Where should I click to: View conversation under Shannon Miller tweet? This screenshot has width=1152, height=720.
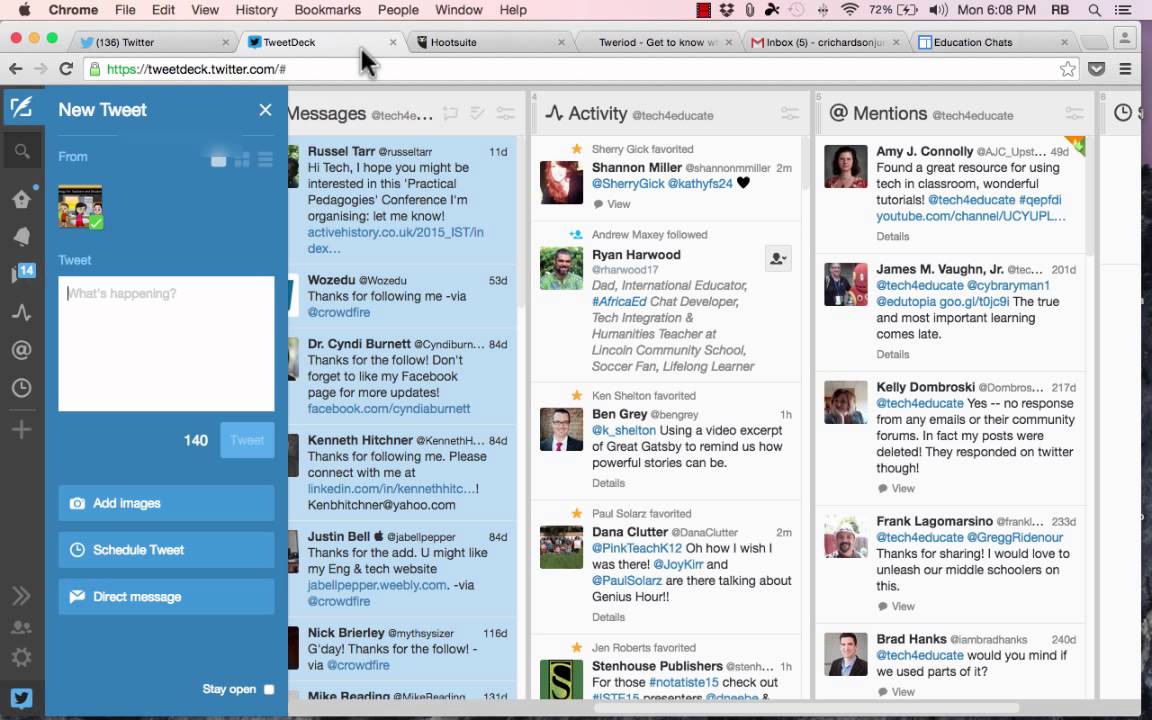612,204
